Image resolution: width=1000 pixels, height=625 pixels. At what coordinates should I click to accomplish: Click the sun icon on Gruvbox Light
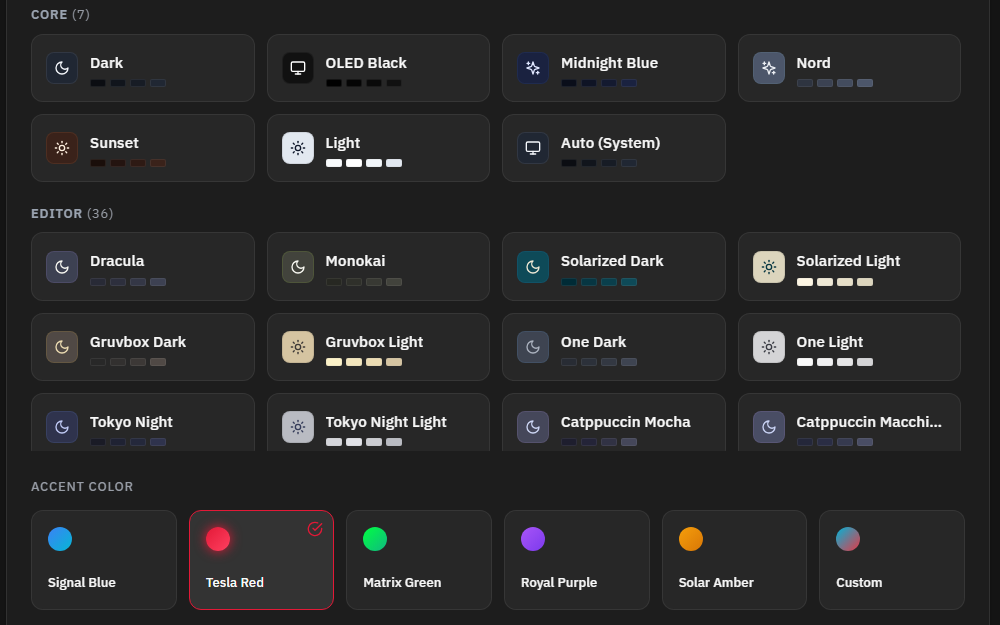coord(298,347)
